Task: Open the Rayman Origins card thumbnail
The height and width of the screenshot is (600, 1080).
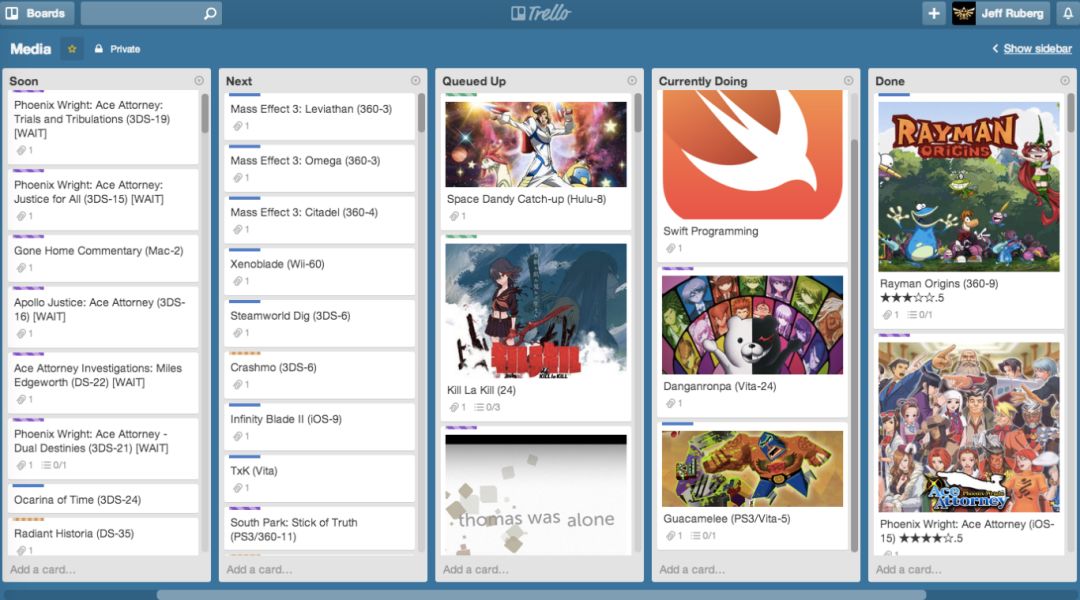Action: pos(970,183)
